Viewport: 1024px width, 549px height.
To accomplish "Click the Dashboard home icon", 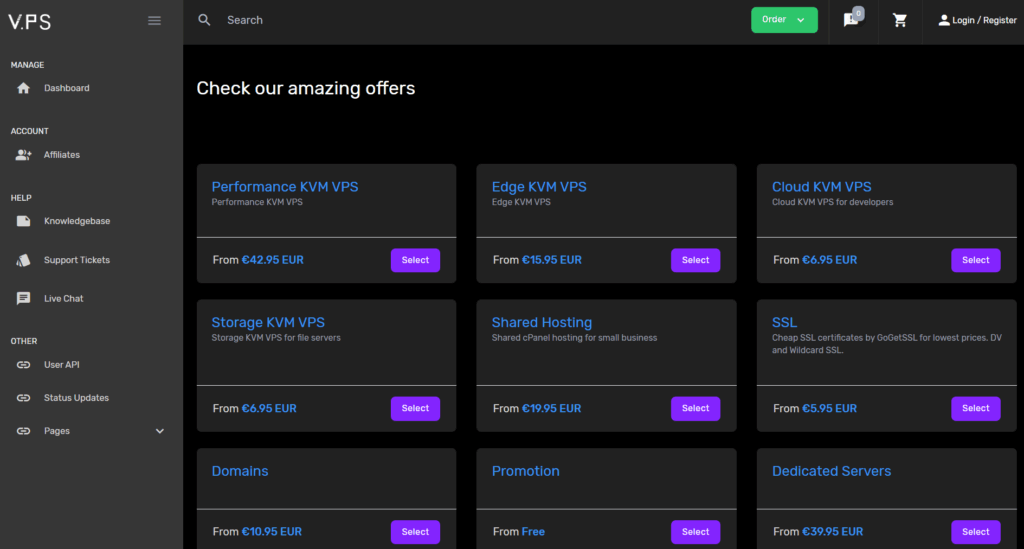I will point(24,88).
